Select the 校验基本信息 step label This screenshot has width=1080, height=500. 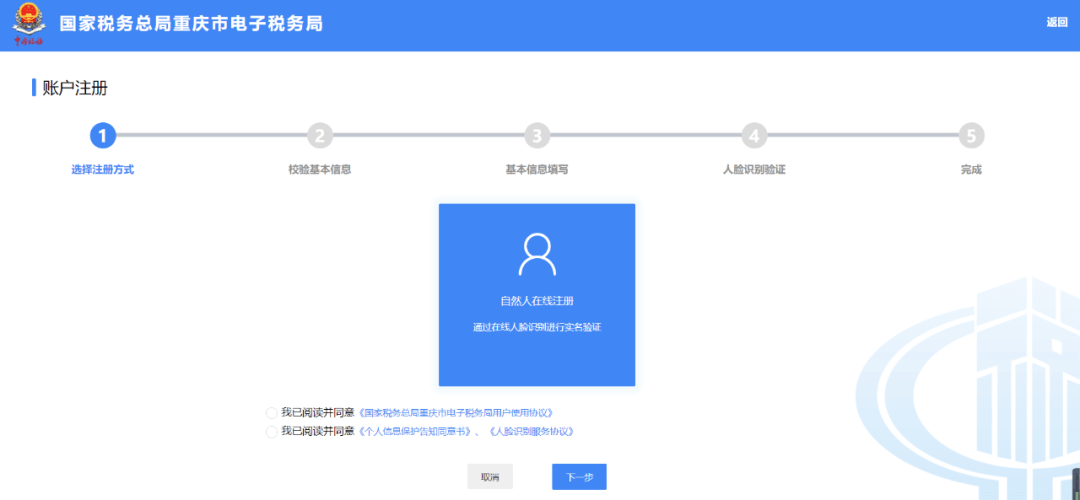point(319,169)
